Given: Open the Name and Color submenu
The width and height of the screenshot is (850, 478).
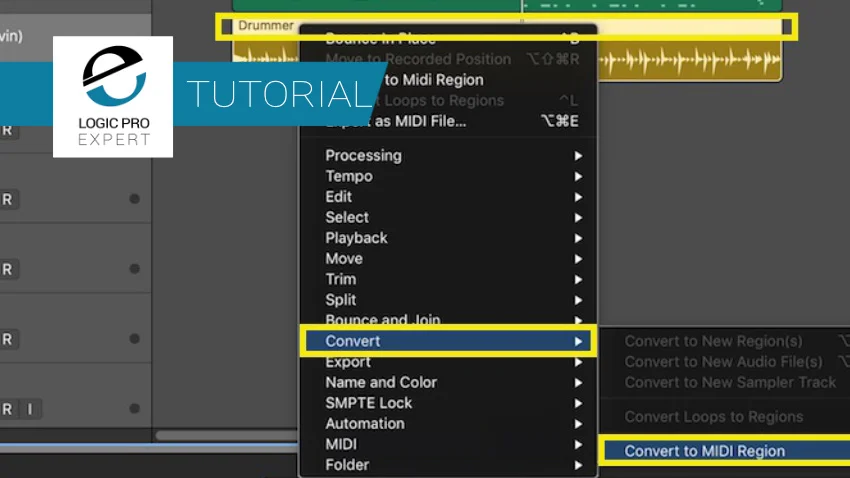Looking at the screenshot, I should (448, 382).
